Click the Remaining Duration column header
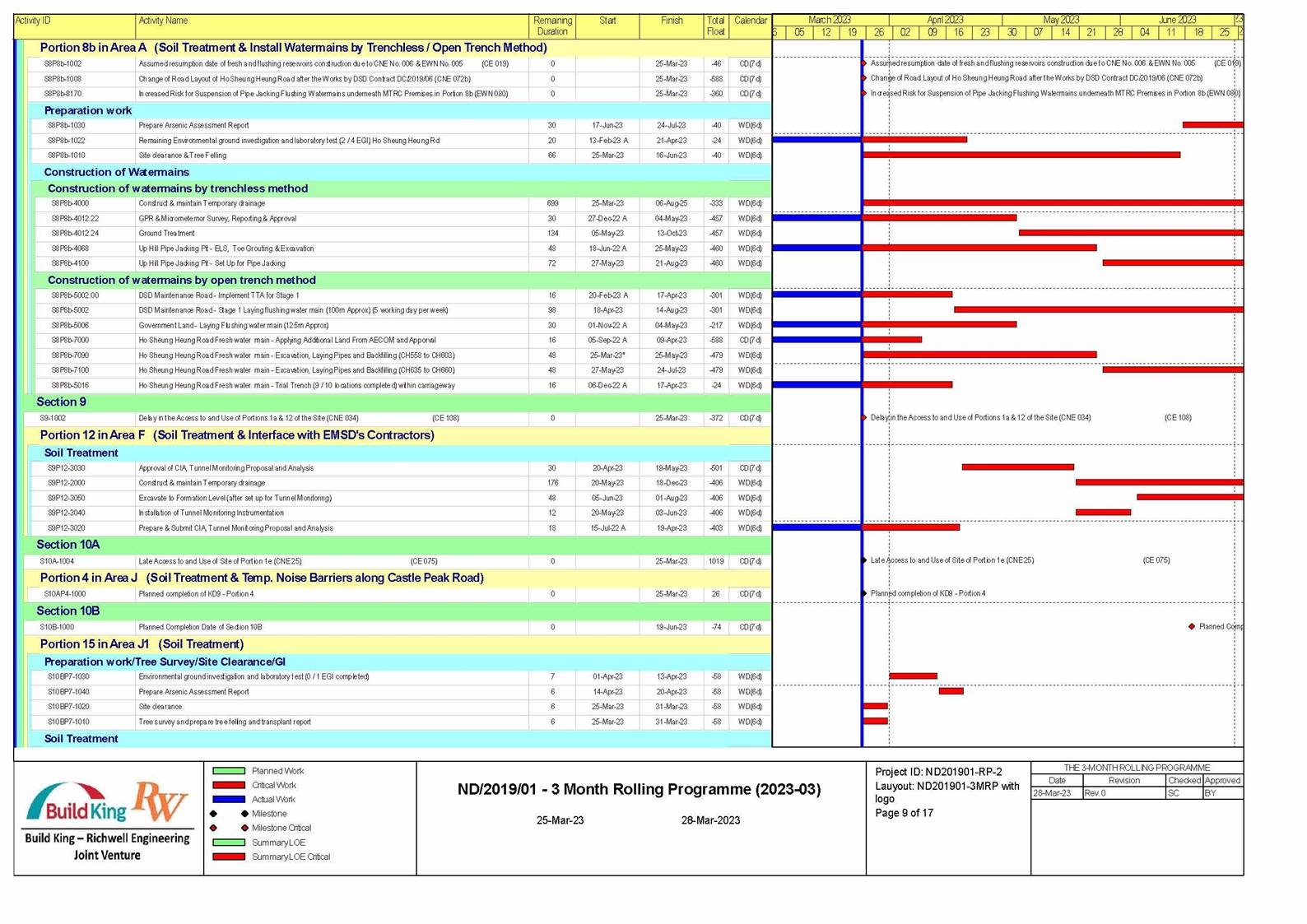This screenshot has height=924, width=1307. pos(552,26)
